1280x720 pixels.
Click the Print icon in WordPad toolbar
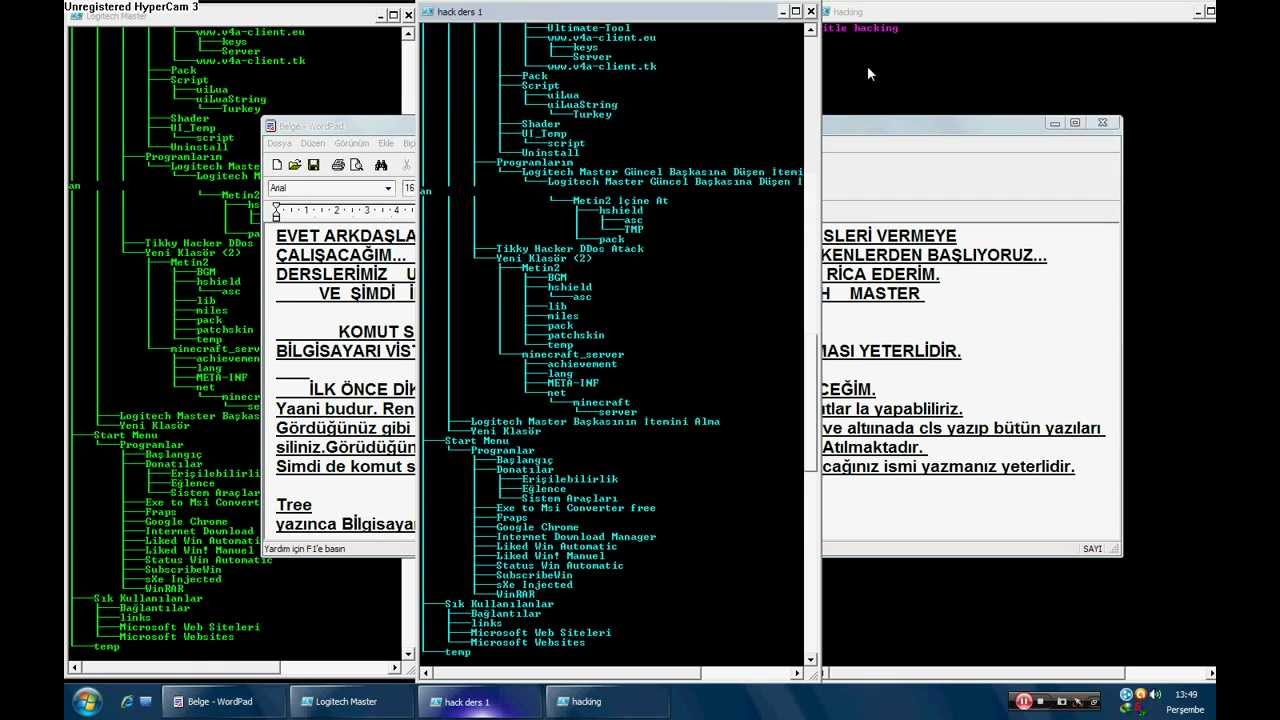click(x=338, y=164)
